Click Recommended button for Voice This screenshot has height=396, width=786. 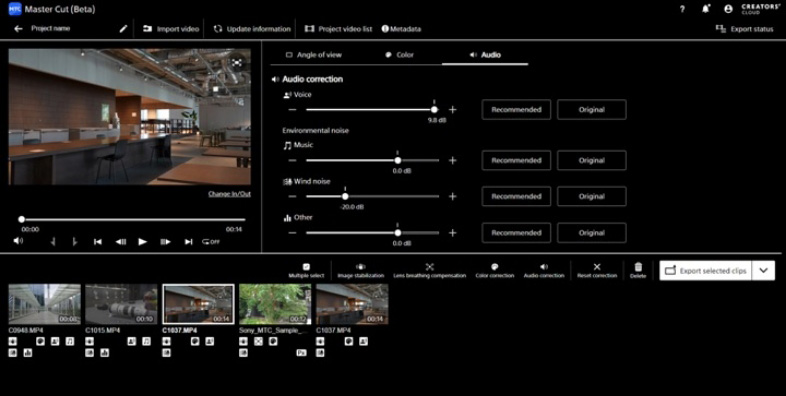(x=516, y=110)
